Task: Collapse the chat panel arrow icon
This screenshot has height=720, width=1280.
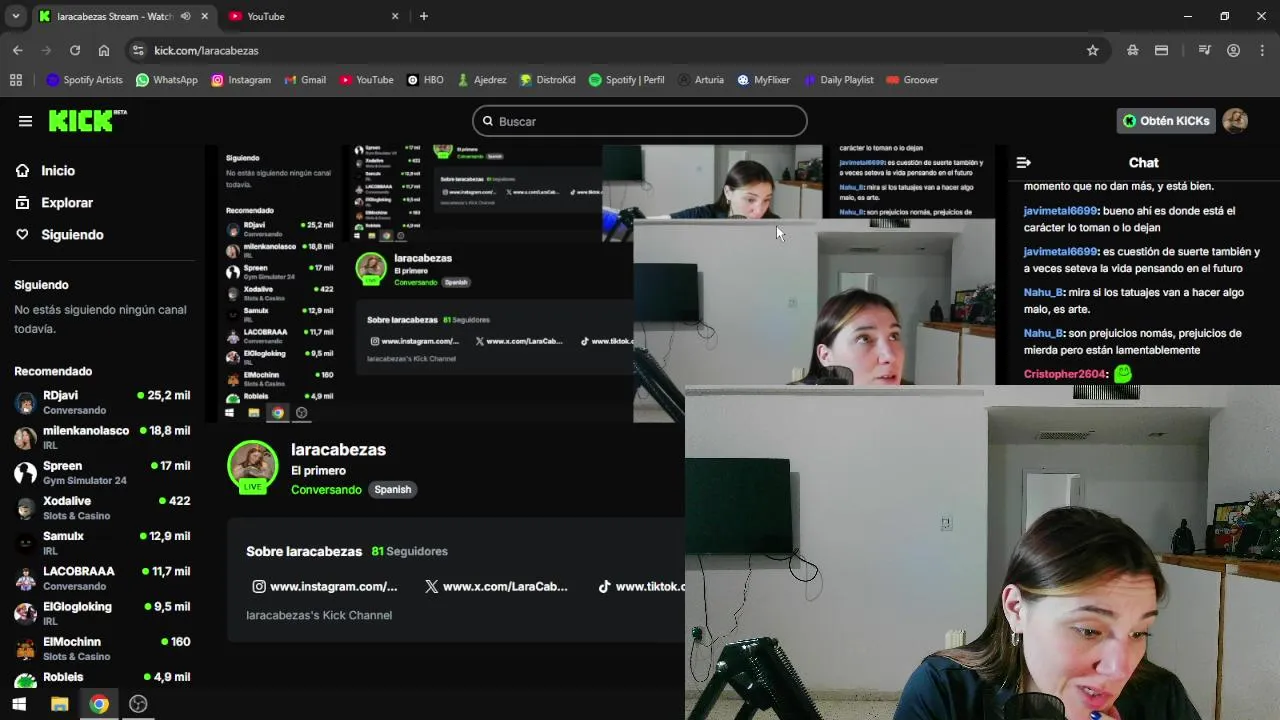Action: pos(1023,162)
